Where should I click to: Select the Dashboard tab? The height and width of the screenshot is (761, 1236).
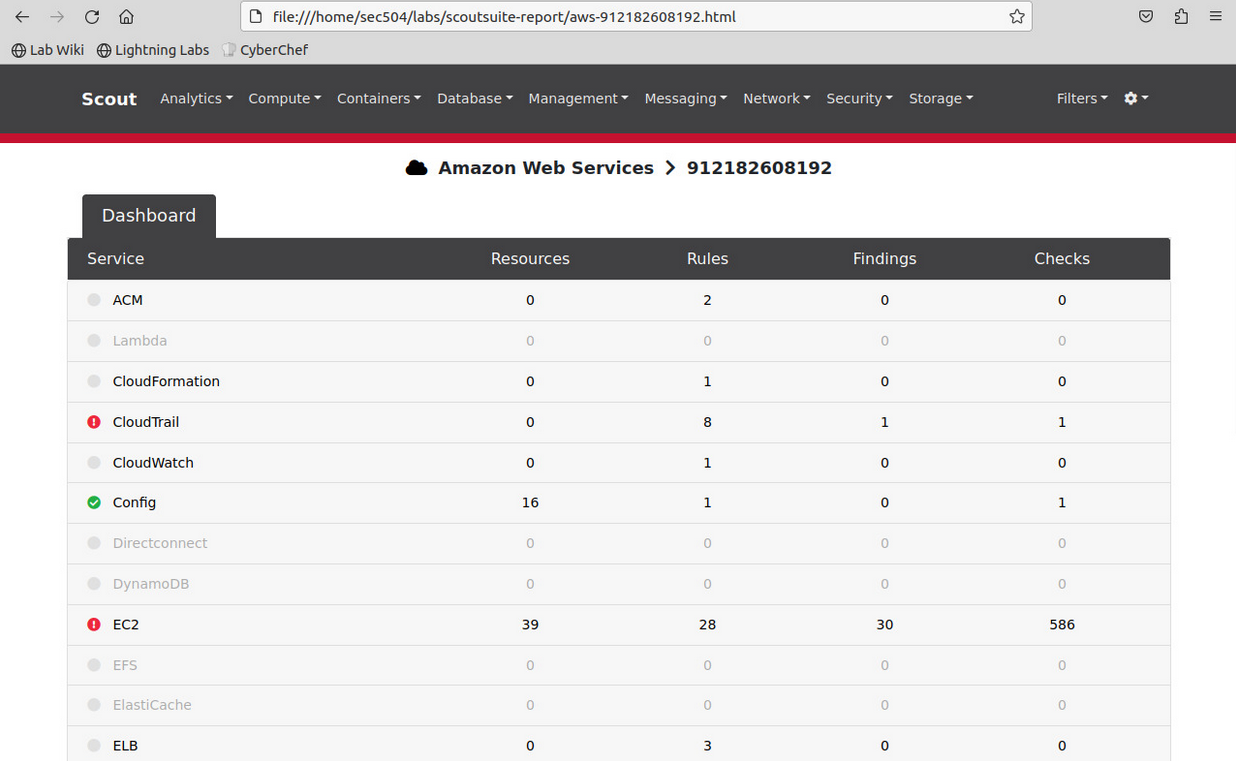tap(149, 216)
